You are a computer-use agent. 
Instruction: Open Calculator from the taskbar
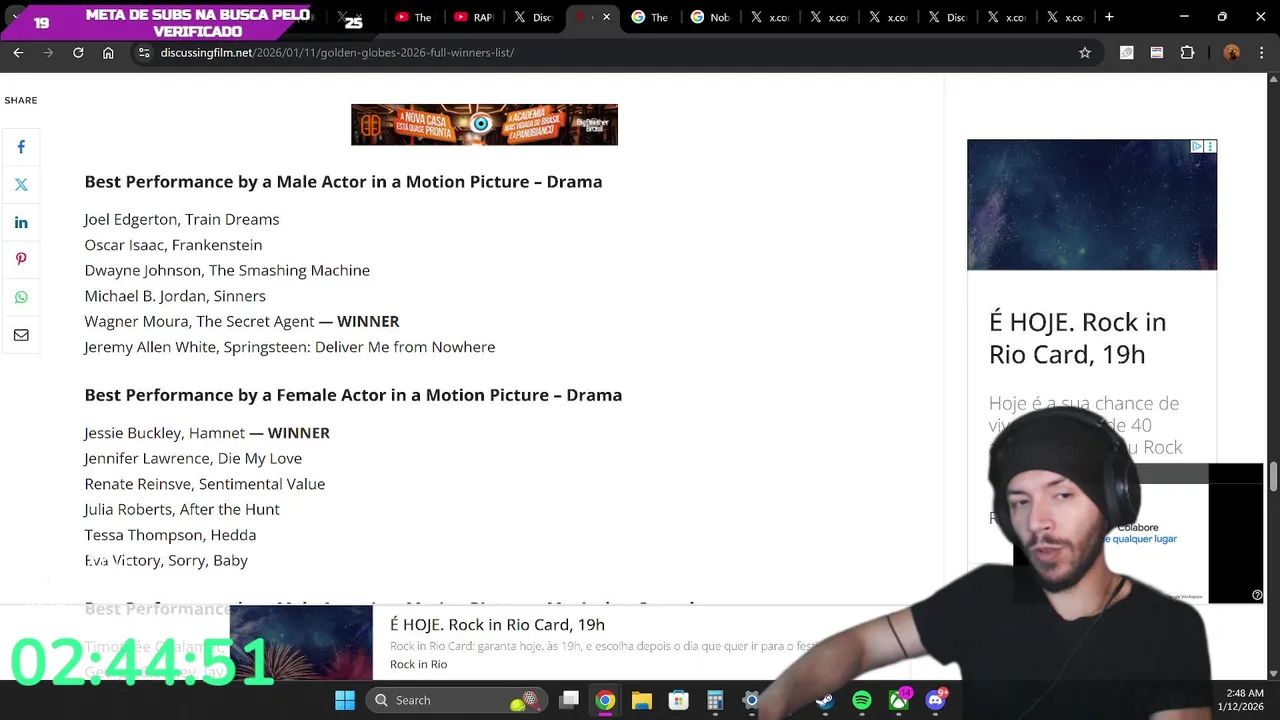click(715, 700)
